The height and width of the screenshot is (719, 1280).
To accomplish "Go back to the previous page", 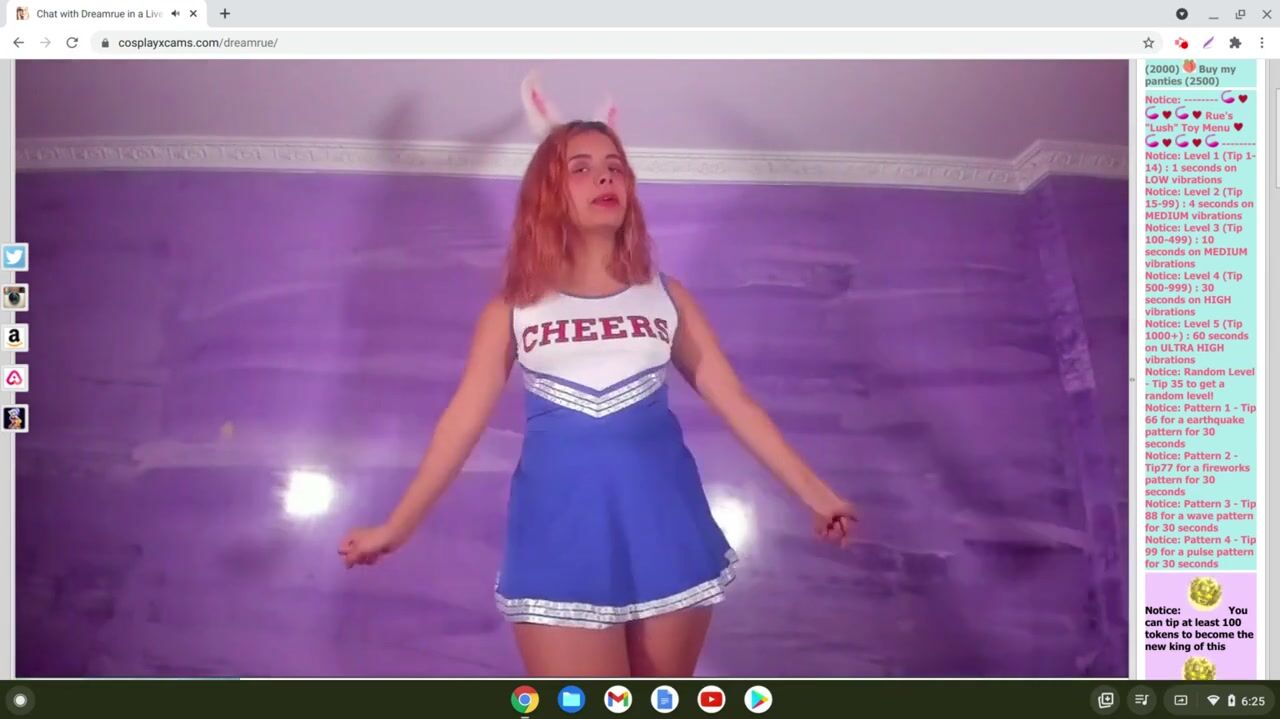I will [18, 43].
